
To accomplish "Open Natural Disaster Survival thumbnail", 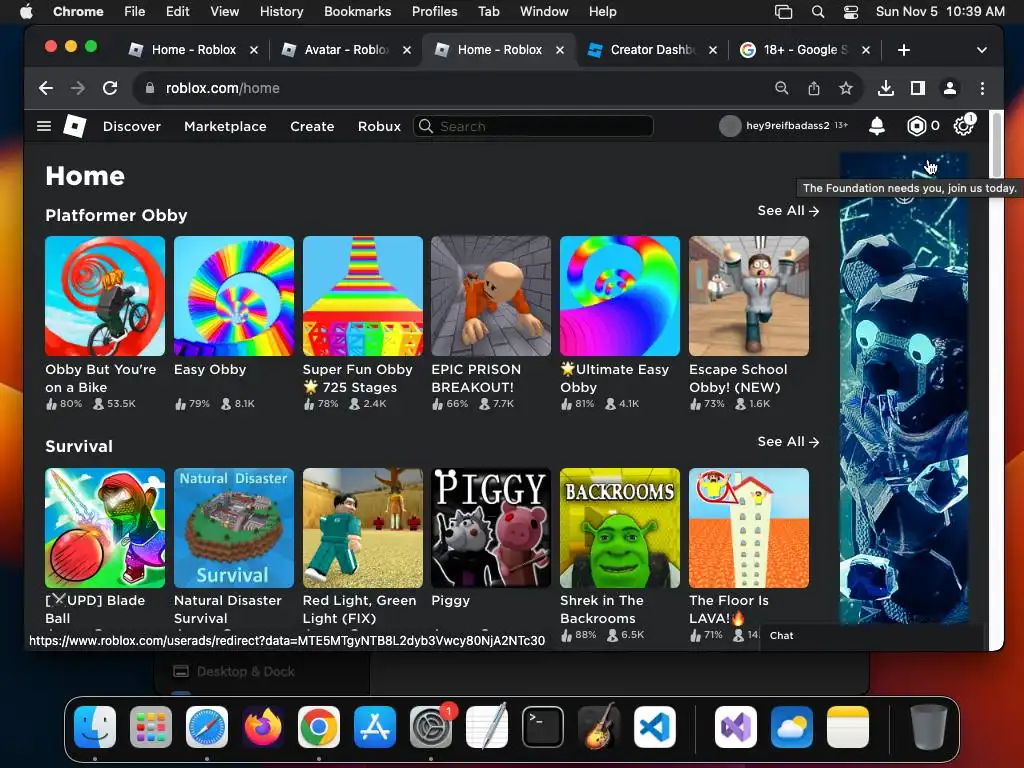I will 234,528.
